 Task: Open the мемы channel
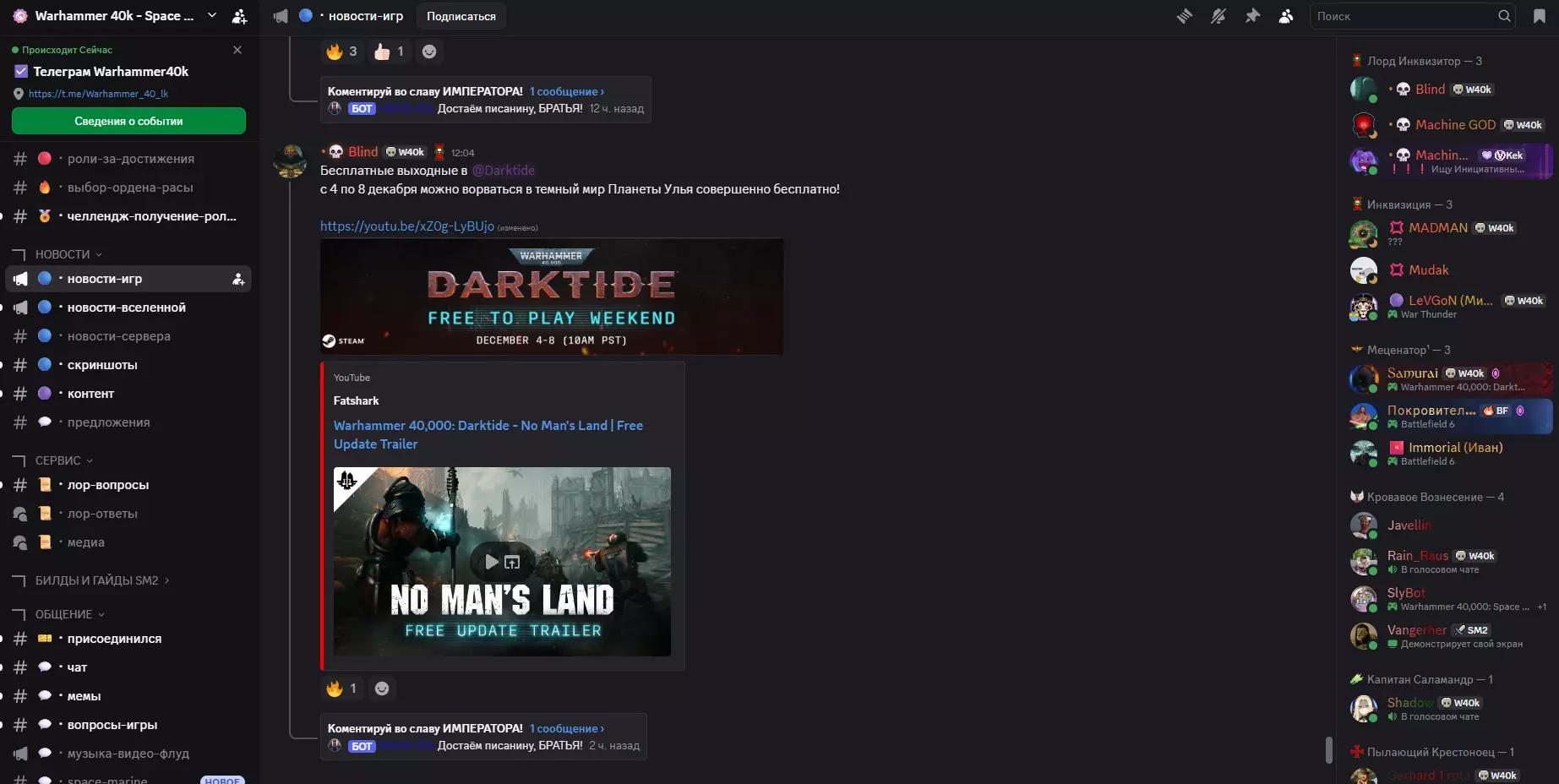(128, 696)
